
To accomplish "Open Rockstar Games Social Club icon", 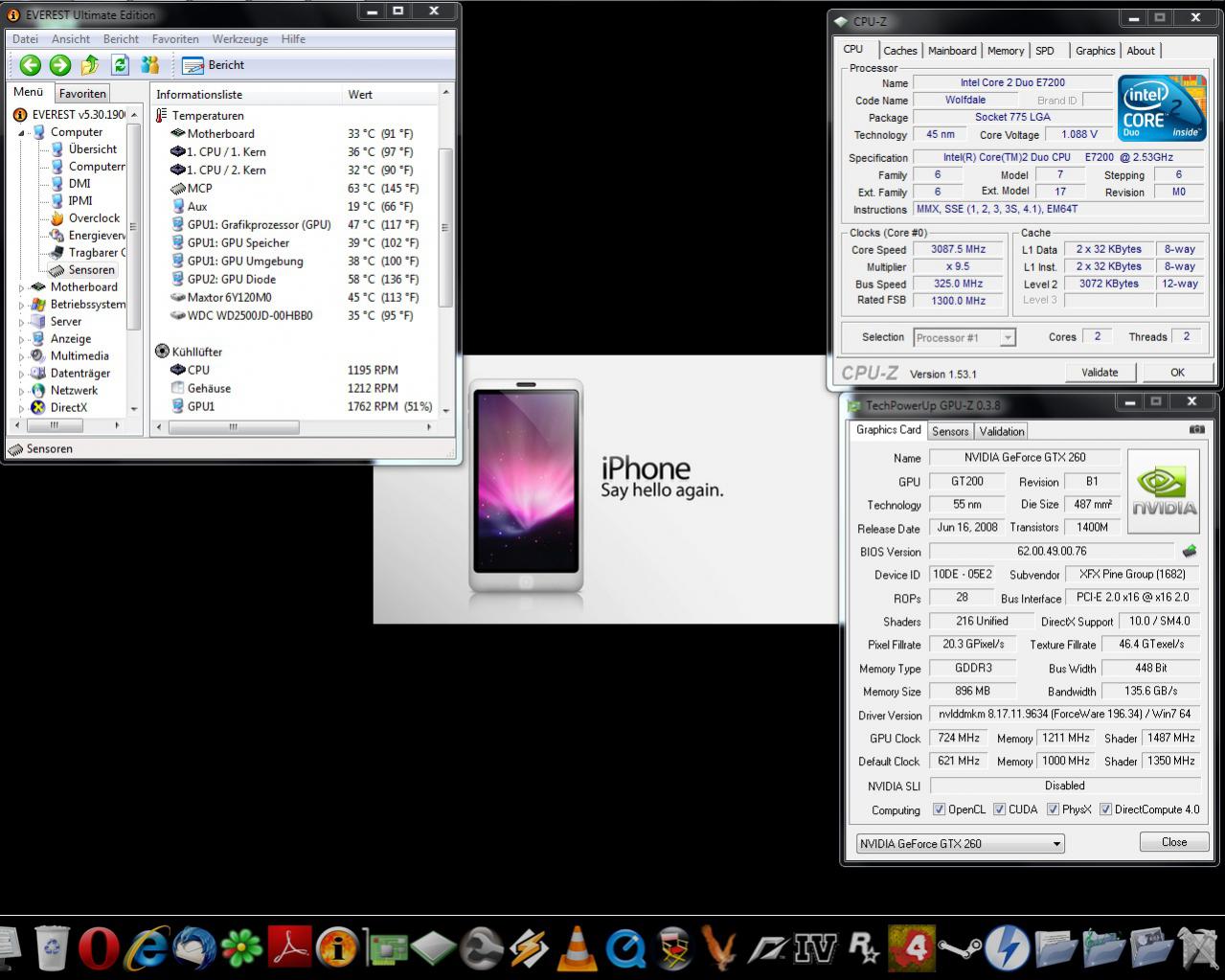I will [864, 949].
